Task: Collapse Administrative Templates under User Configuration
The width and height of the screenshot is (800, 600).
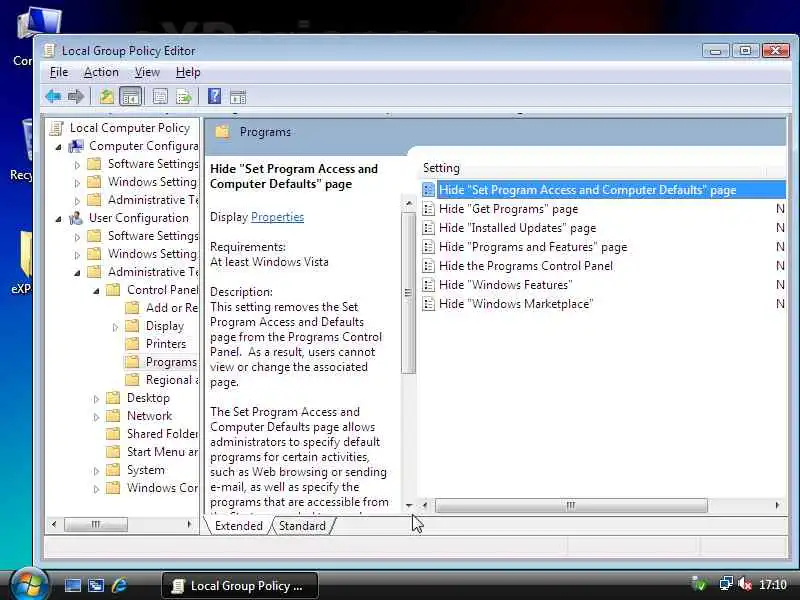Action: pyautogui.click(x=77, y=273)
